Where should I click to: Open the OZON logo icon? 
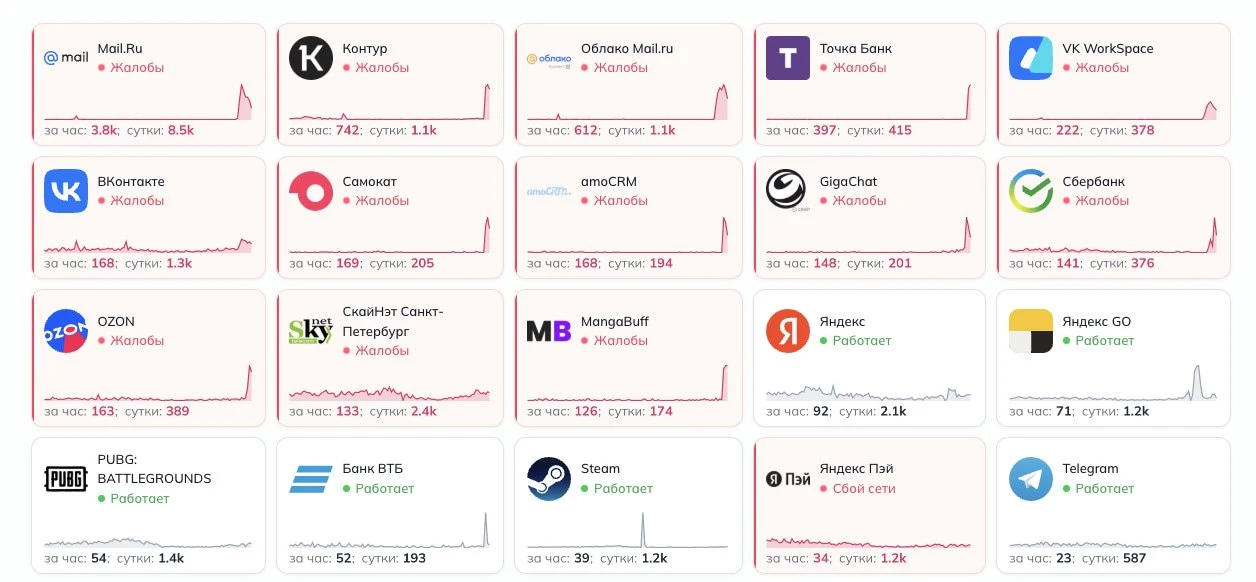pos(66,331)
